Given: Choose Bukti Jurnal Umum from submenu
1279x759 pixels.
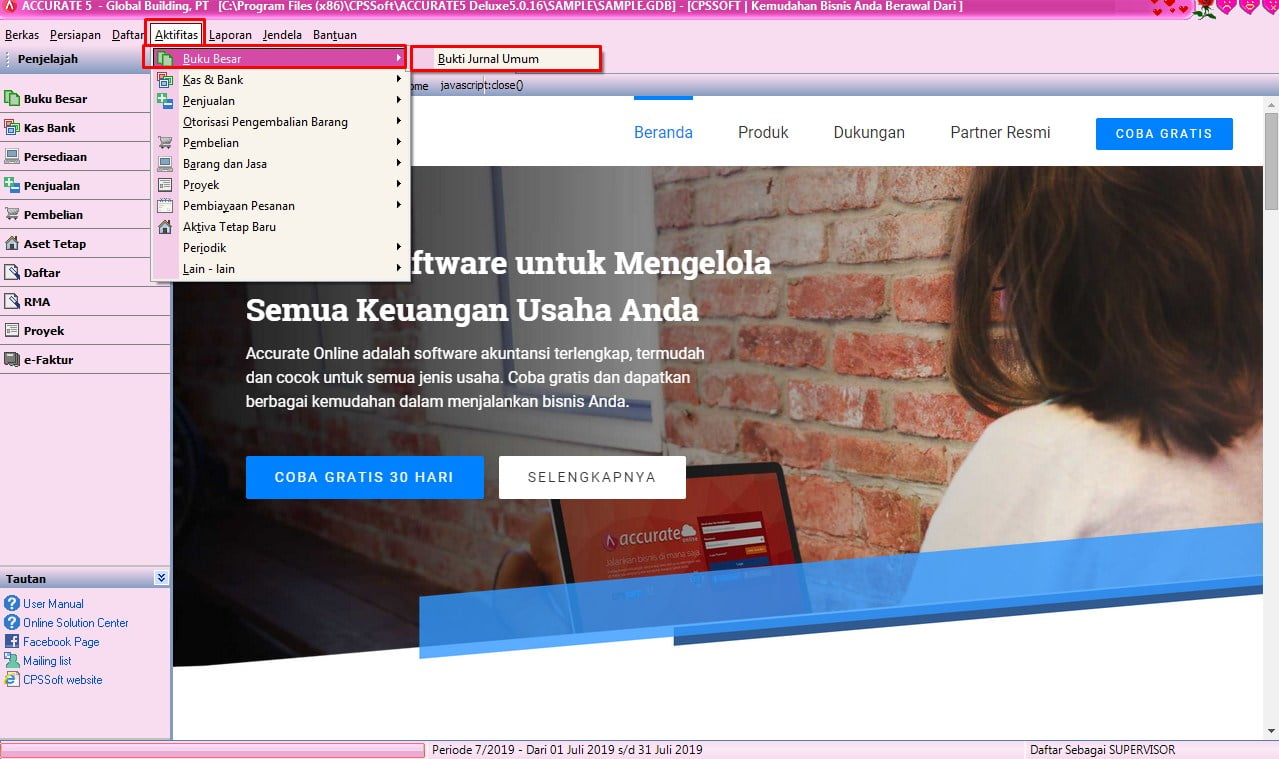Looking at the screenshot, I should (x=488, y=59).
